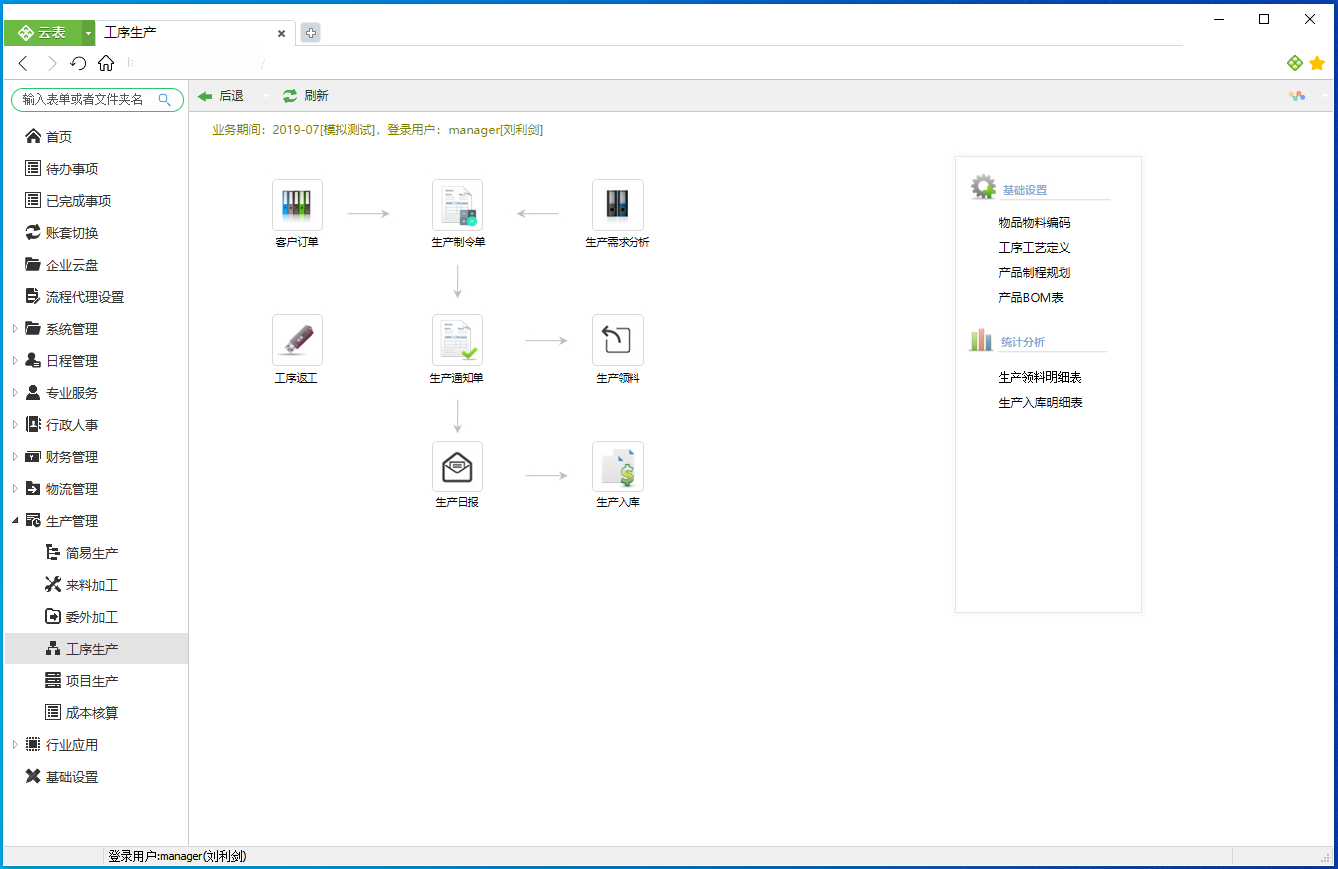Screen dimensions: 1338x869
Task: Click the address bar field
Action: coord(700,63)
